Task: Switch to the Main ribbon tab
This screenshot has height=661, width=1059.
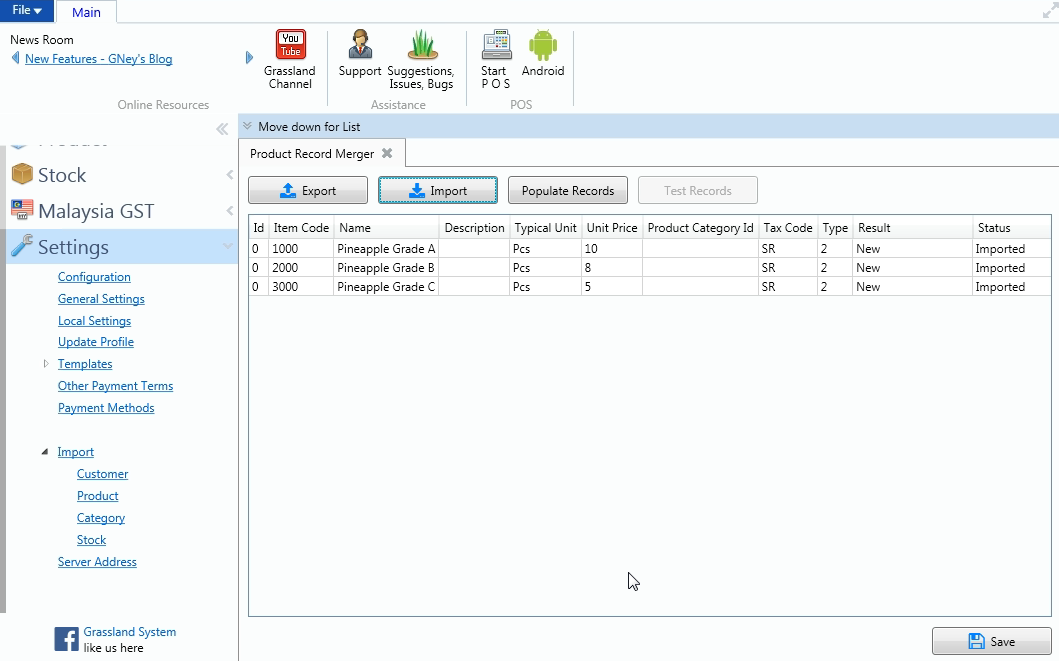Action: 86,12
